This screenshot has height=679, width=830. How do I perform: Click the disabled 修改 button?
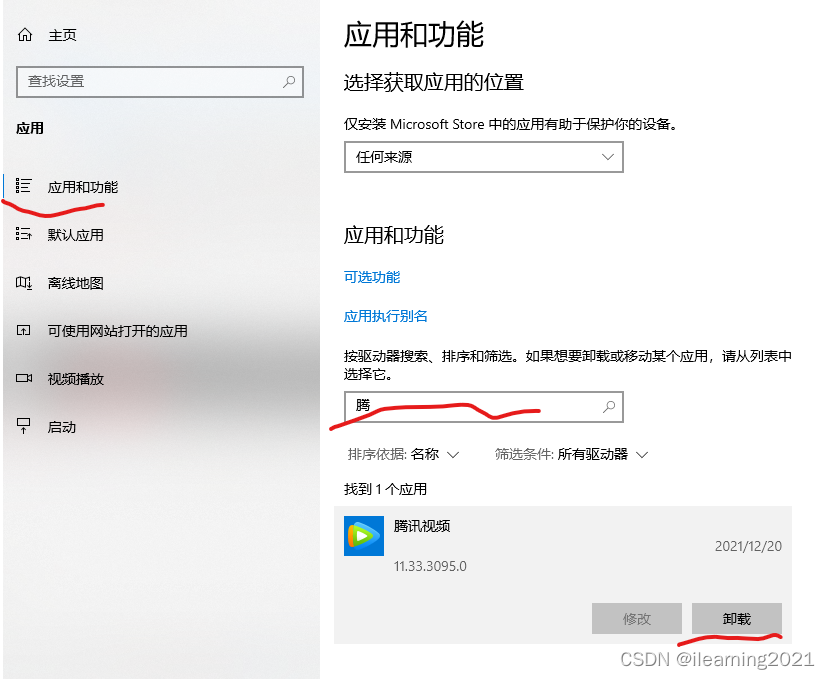click(x=637, y=618)
